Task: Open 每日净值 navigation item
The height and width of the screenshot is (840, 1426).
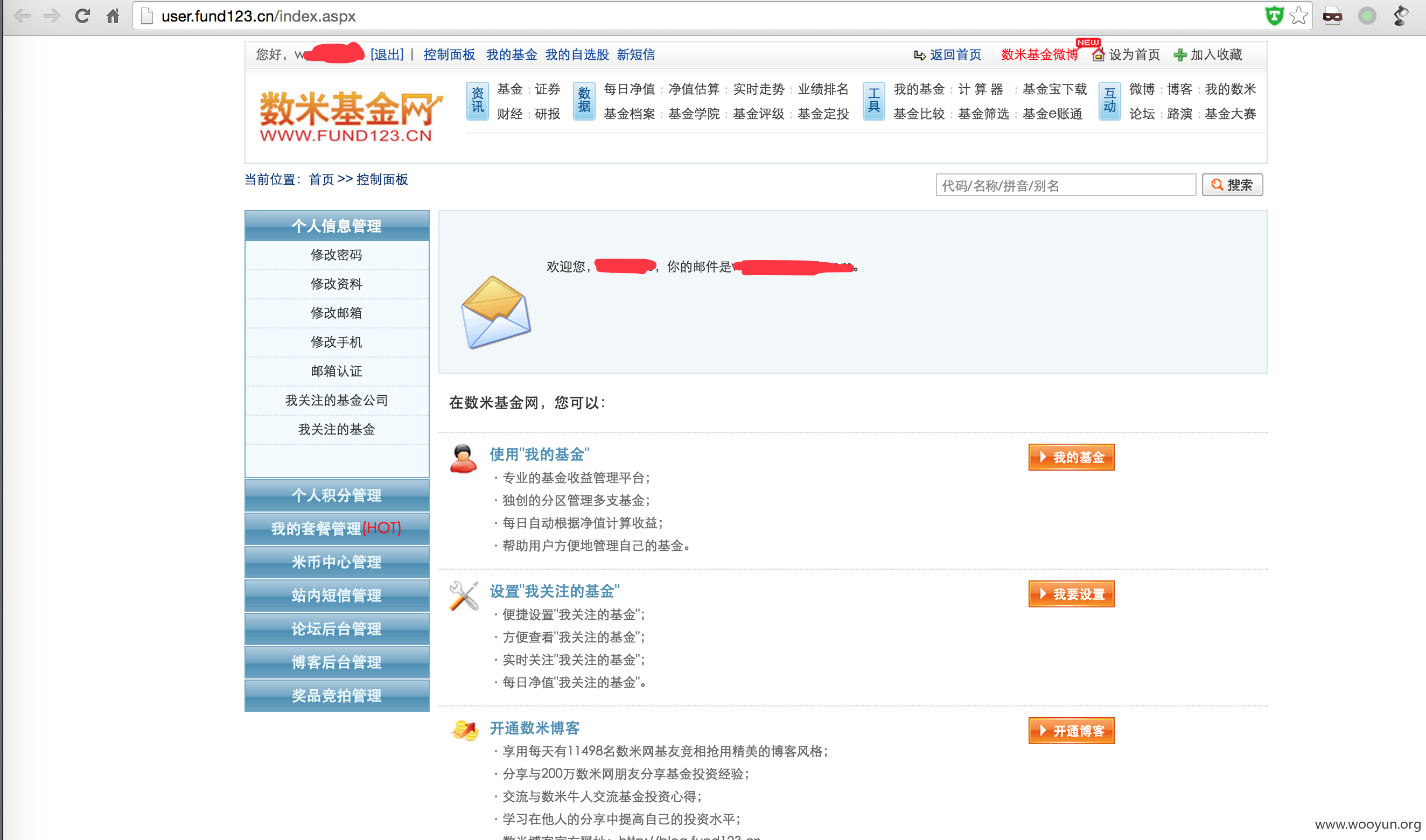Action: click(629, 89)
